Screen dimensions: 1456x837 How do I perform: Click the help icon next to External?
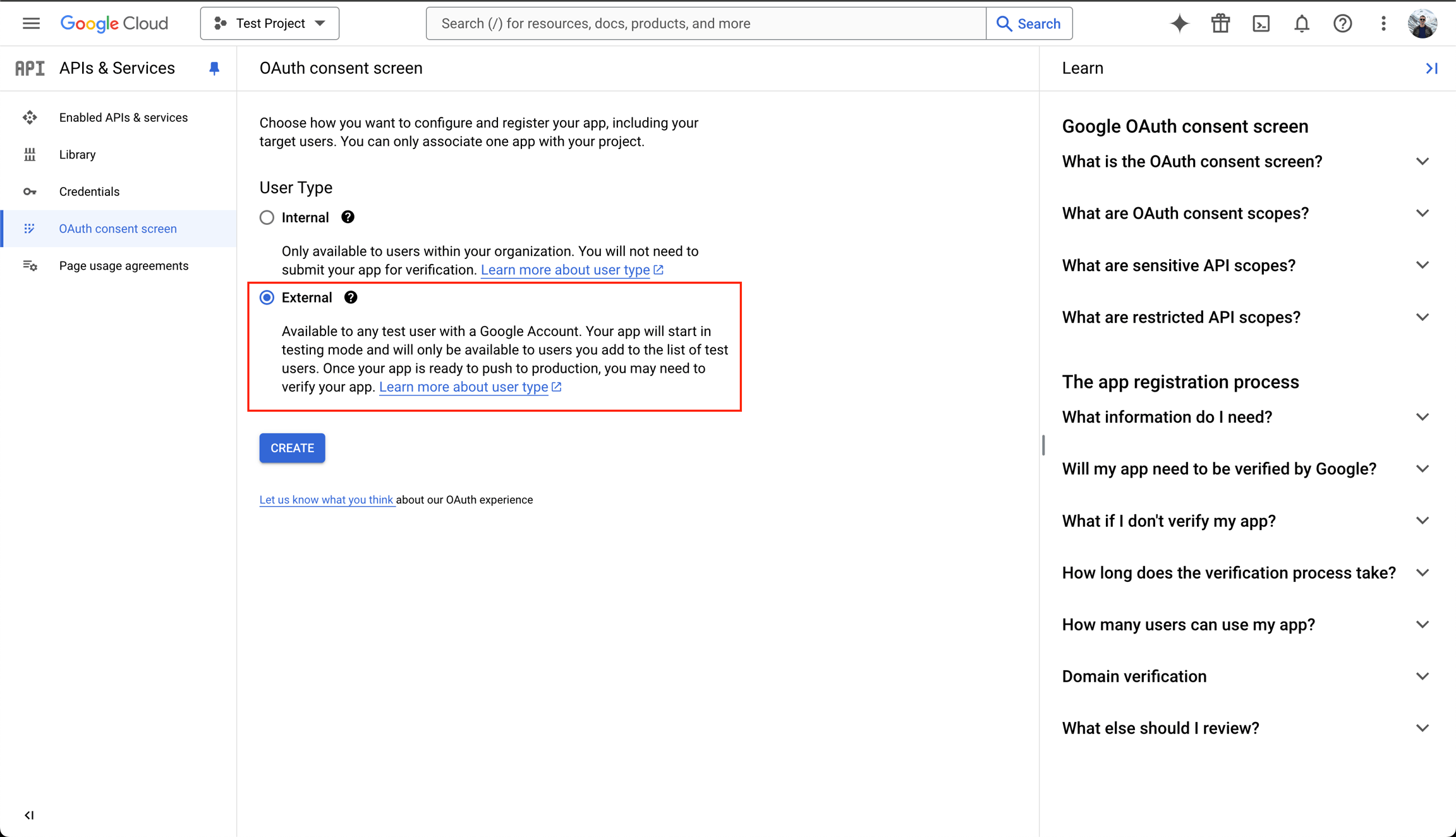[351, 297]
